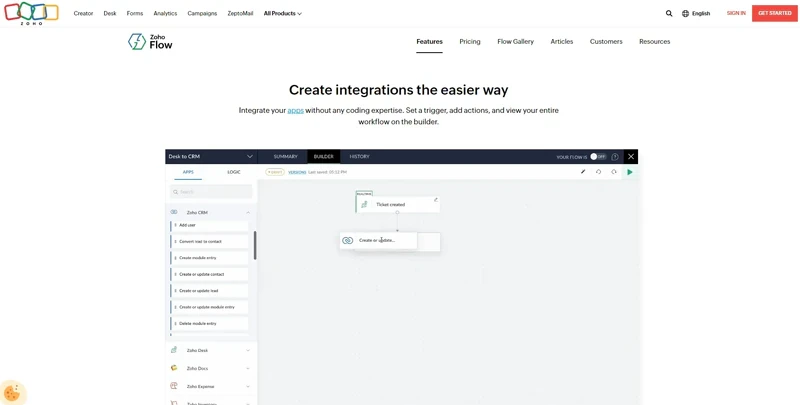
Task: Click the Draft status badge
Action: tap(275, 172)
